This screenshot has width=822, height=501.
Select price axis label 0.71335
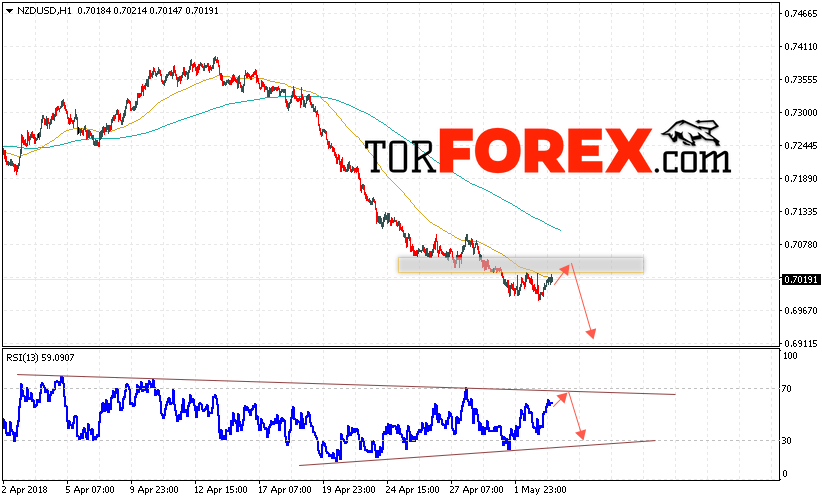801,212
